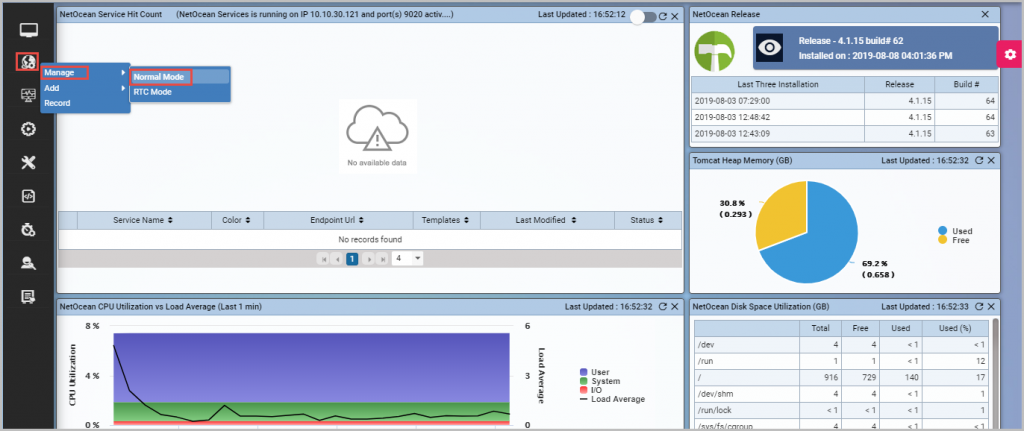This screenshot has width=1024, height=431.
Task: Toggle the I/O series legend in CPU chart
Action: click(x=590, y=390)
